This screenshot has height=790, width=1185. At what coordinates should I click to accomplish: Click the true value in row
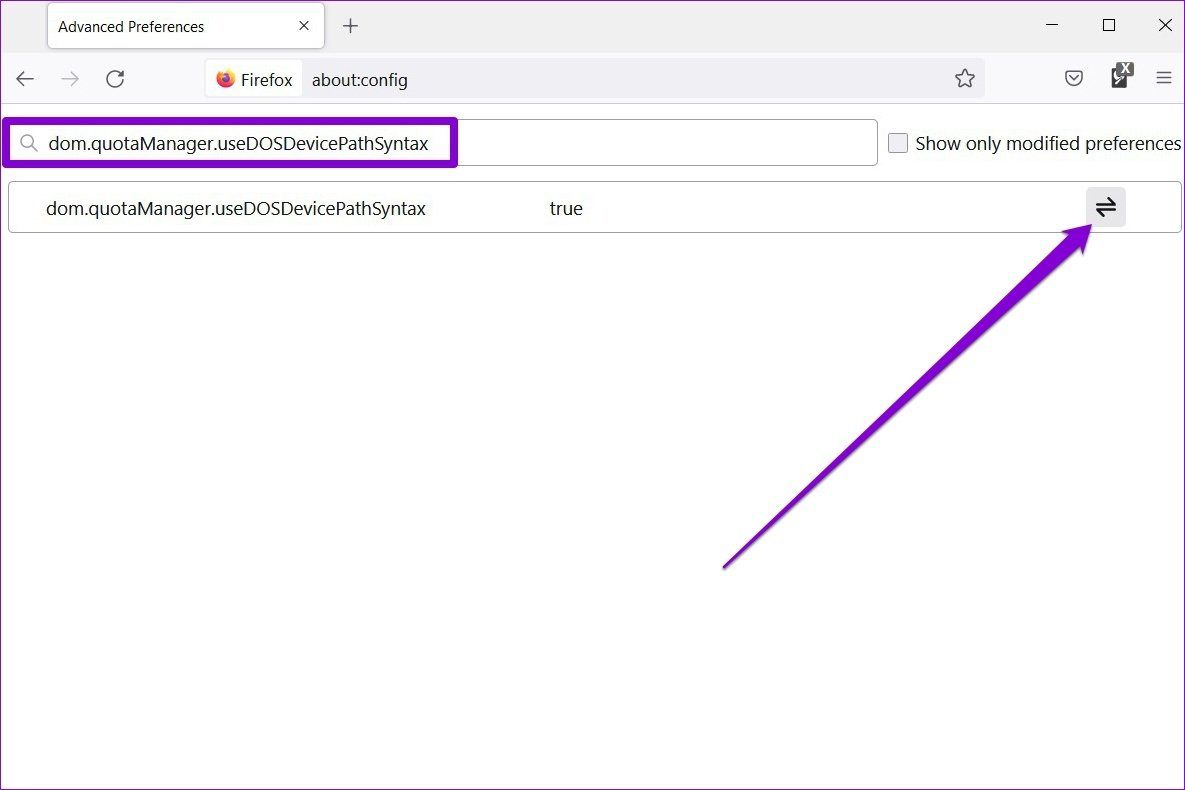[x=566, y=209]
